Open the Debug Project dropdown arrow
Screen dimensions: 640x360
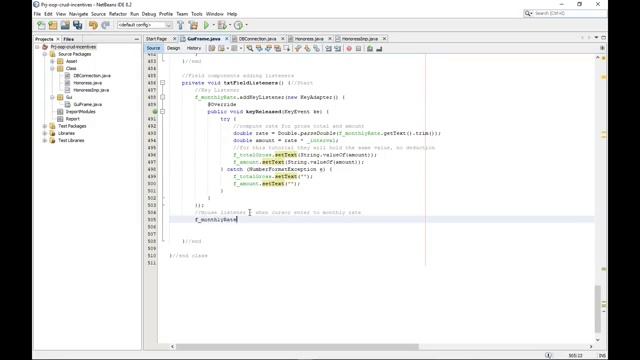click(x=230, y=25)
